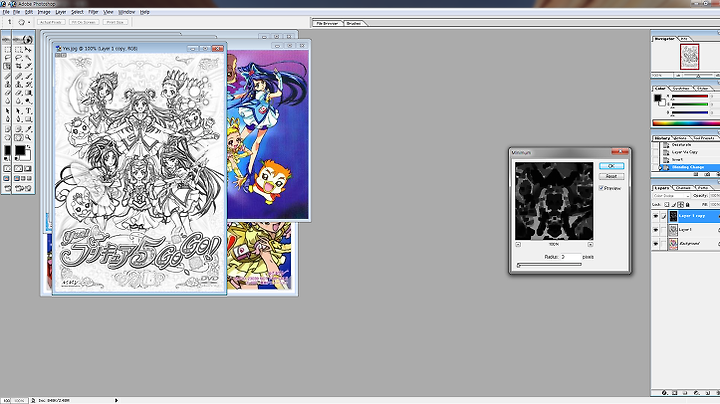Click Lock position icon in Layers panel

coord(681,204)
